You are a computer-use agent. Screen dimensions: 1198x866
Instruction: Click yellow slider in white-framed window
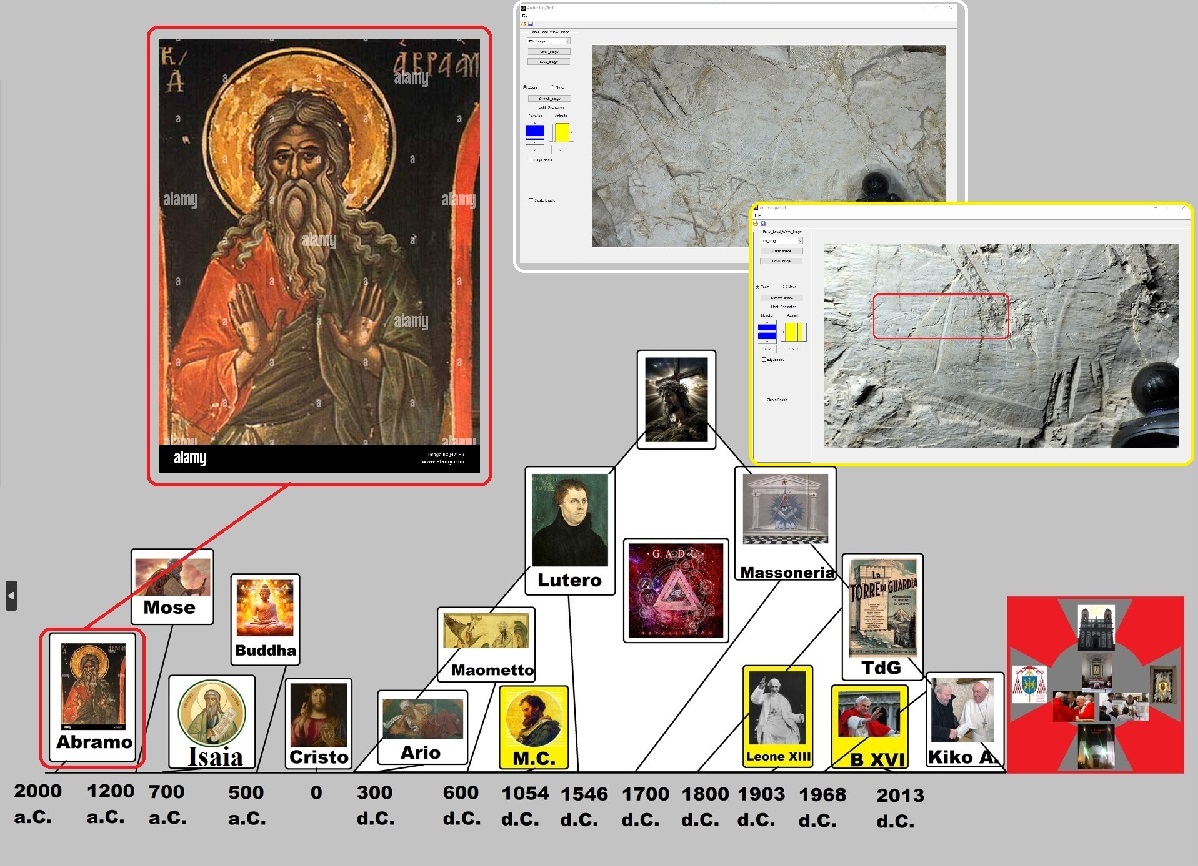pyautogui.click(x=562, y=132)
